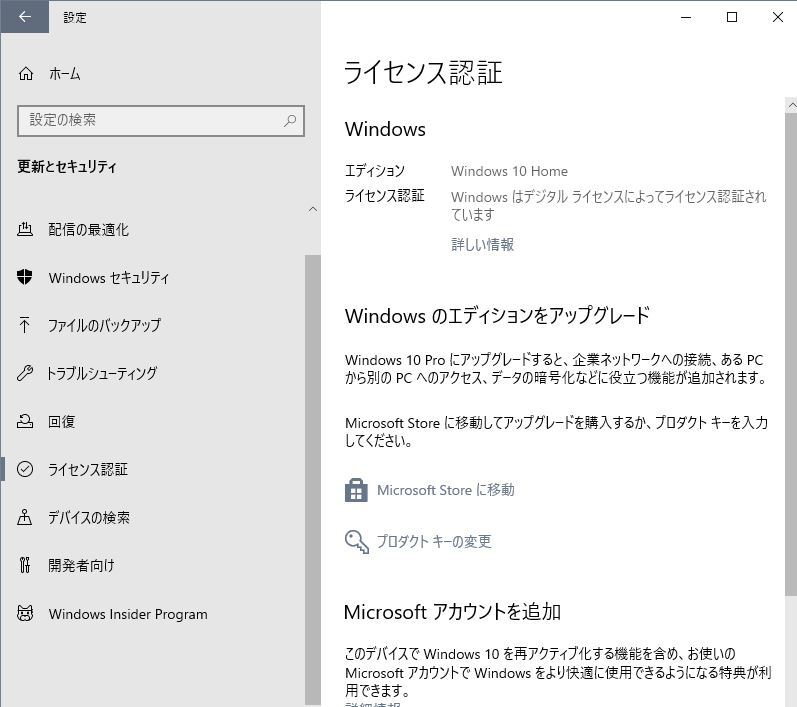Image resolution: width=797 pixels, height=707 pixels.
Task: Click the sidebar scrollbar thumb
Action: point(313,479)
